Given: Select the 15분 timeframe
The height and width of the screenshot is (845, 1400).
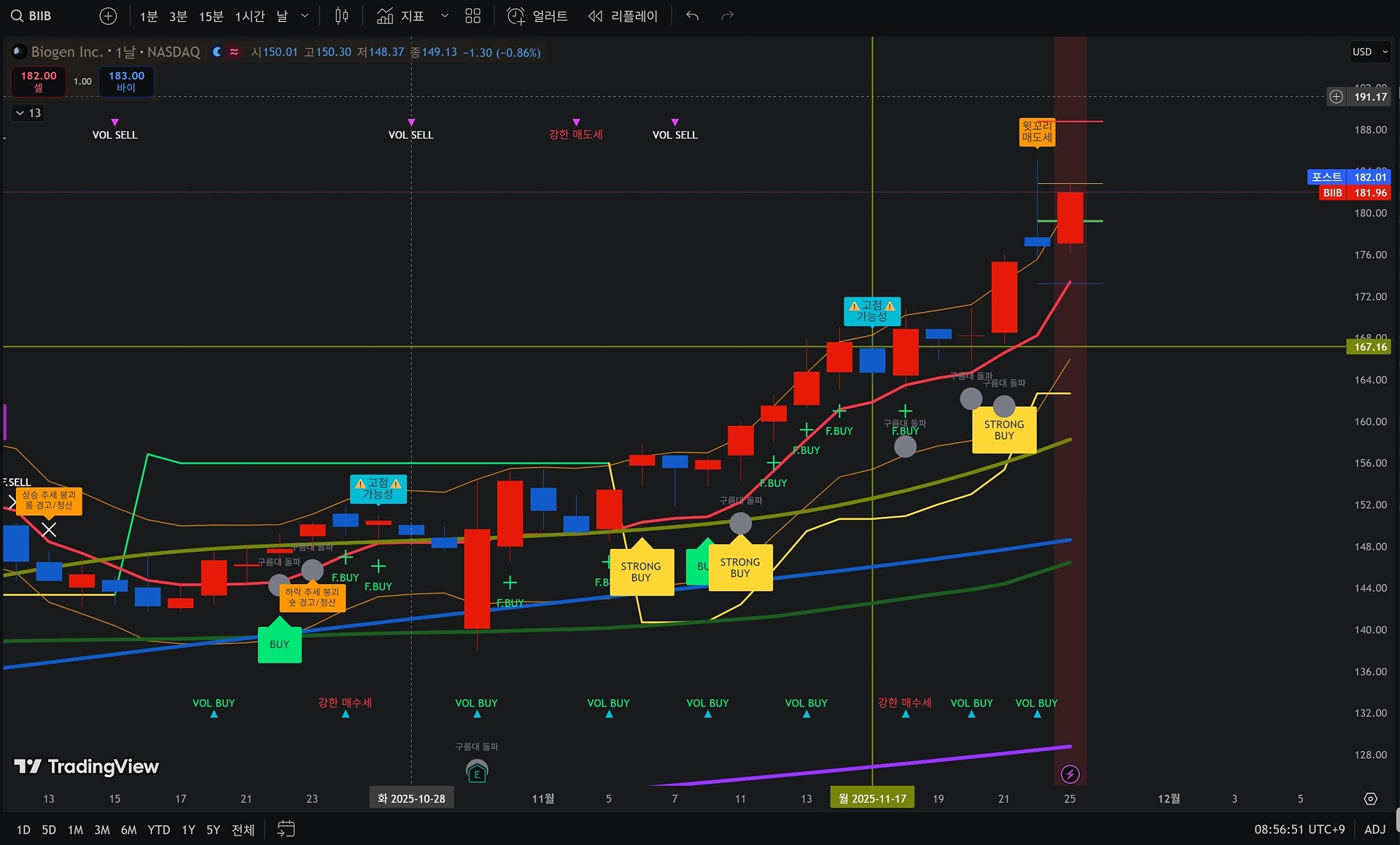Looking at the screenshot, I should (211, 16).
